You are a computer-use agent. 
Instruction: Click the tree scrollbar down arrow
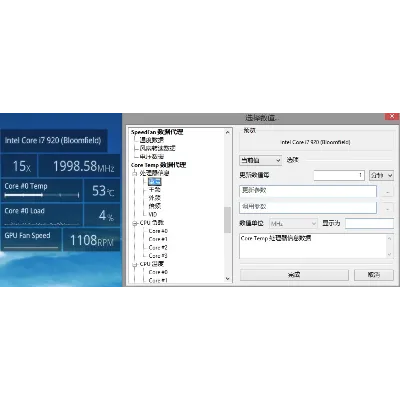[228, 279]
